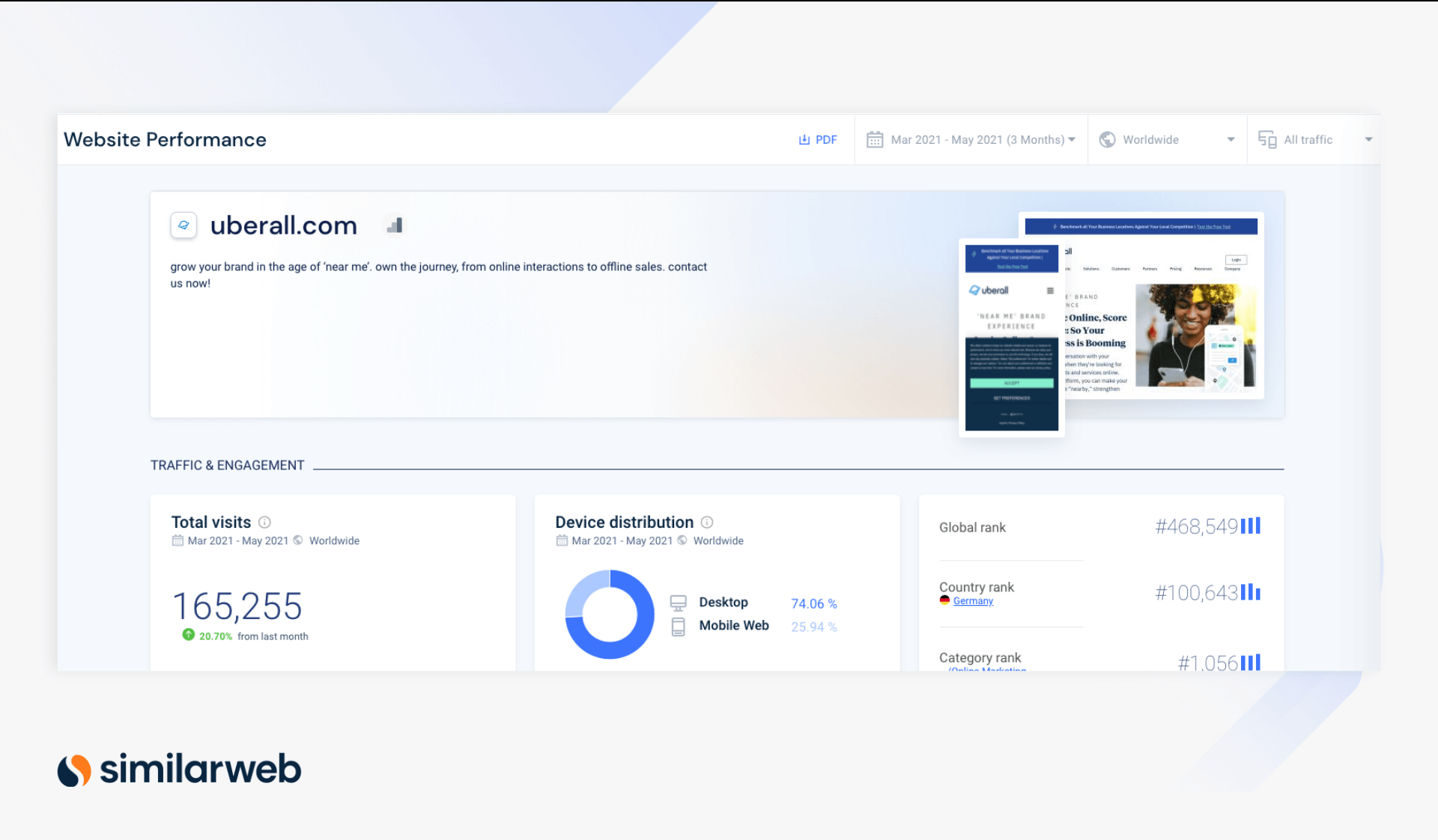1438x840 pixels.
Task: Click the Online Marketing category link
Action: coord(987,669)
